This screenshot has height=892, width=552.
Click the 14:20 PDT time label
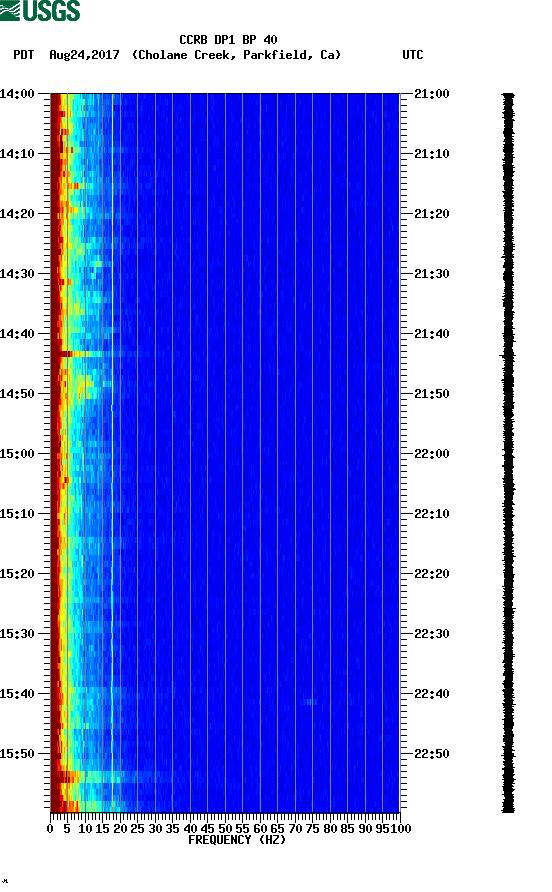pyautogui.click(x=17, y=214)
